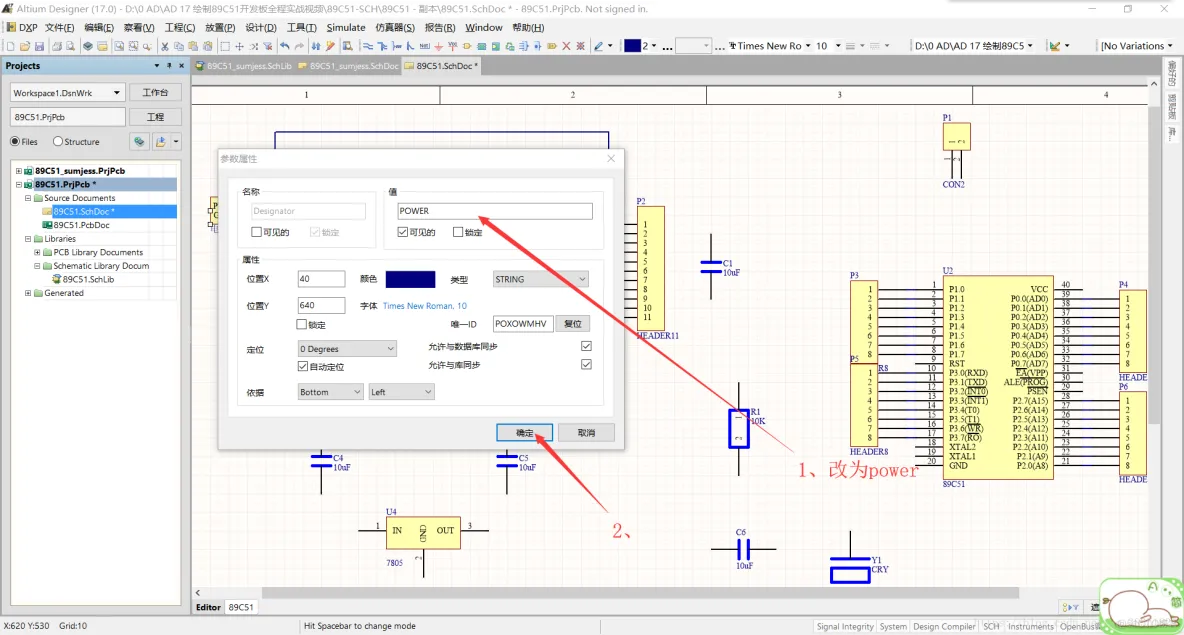Switch to 89C51_sumjess.SchDoc tab
Screen dimensions: 1184x635
(x=348, y=66)
